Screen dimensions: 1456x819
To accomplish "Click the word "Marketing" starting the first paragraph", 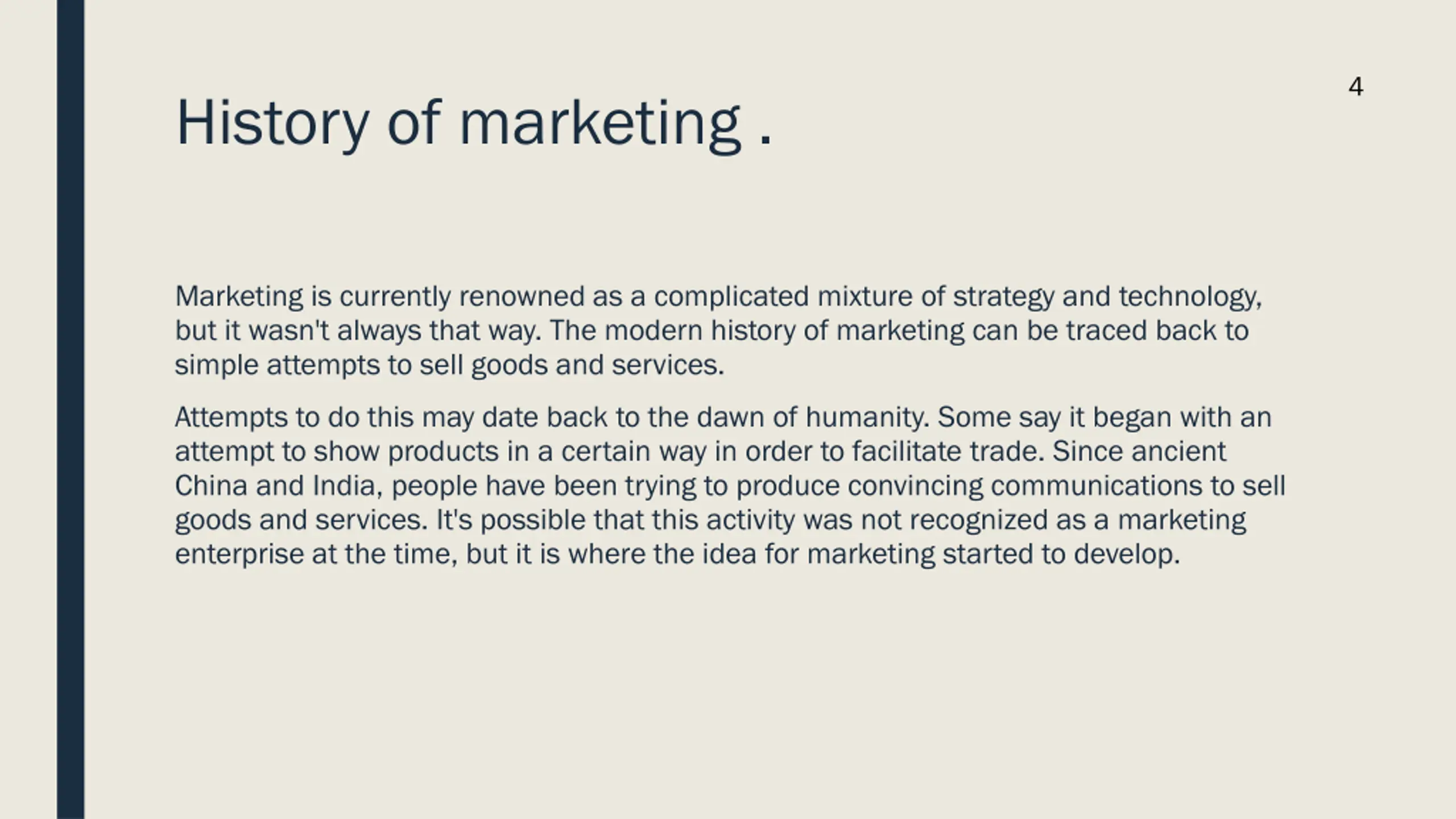I will pyautogui.click(x=239, y=297).
